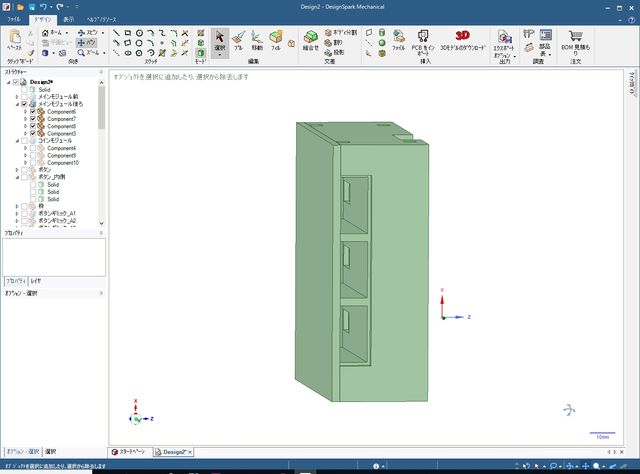This screenshot has width=640, height=474.
Task: Uncheck the Component7 visibility checkbox
Action: [x=33, y=119]
